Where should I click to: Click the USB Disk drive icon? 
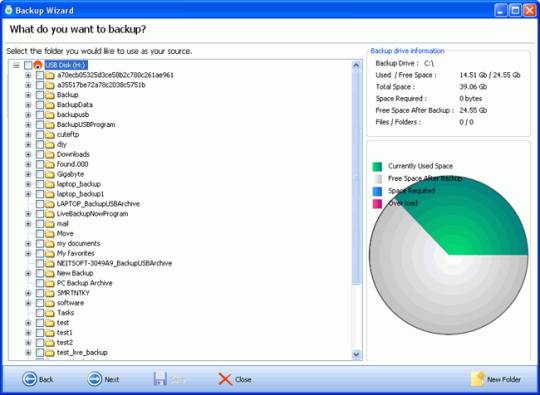(38, 65)
